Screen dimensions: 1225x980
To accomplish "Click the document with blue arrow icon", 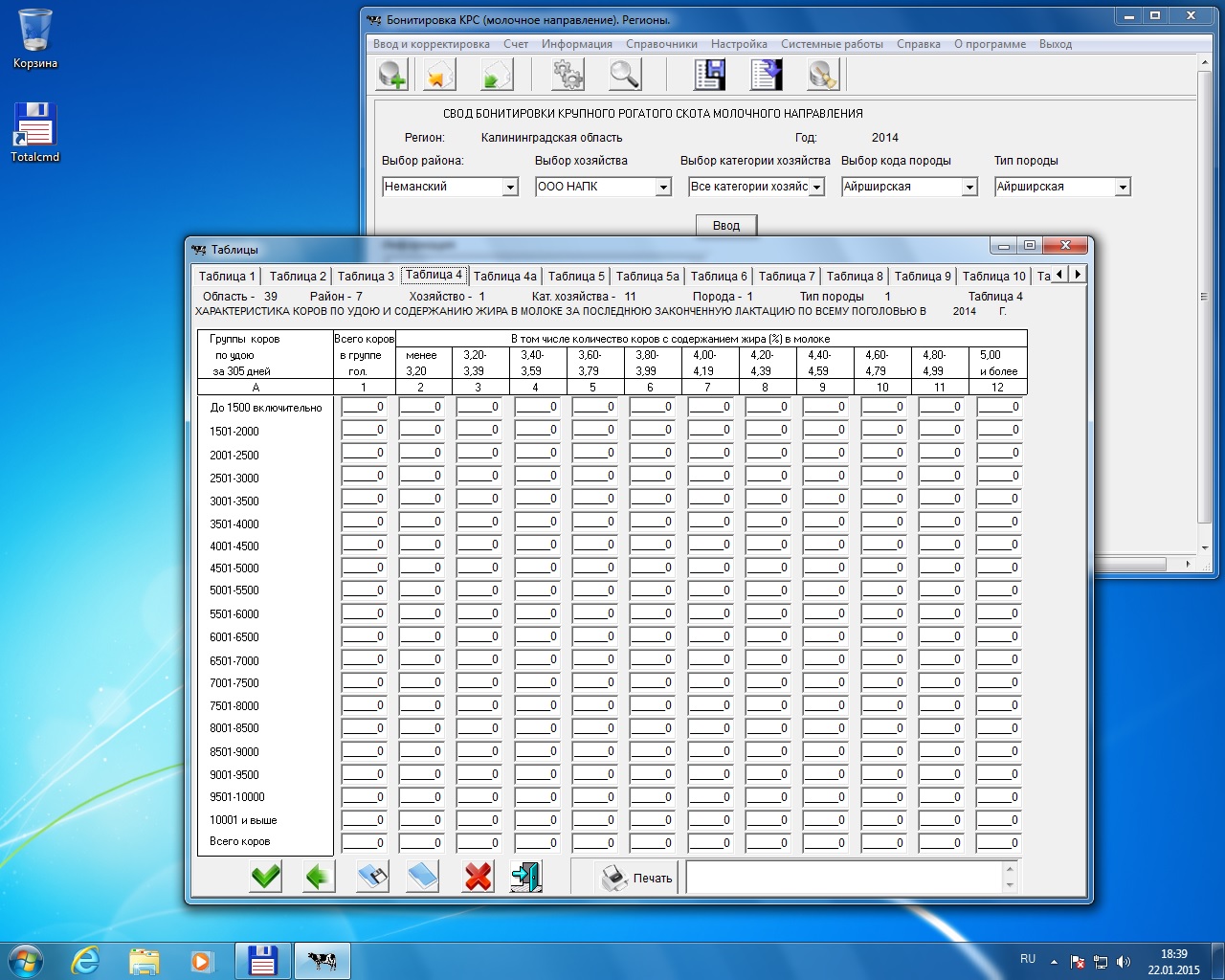I will (766, 74).
